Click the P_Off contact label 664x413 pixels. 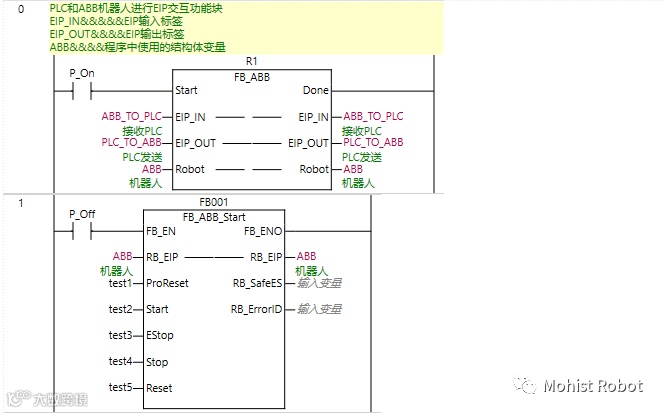(x=82, y=214)
